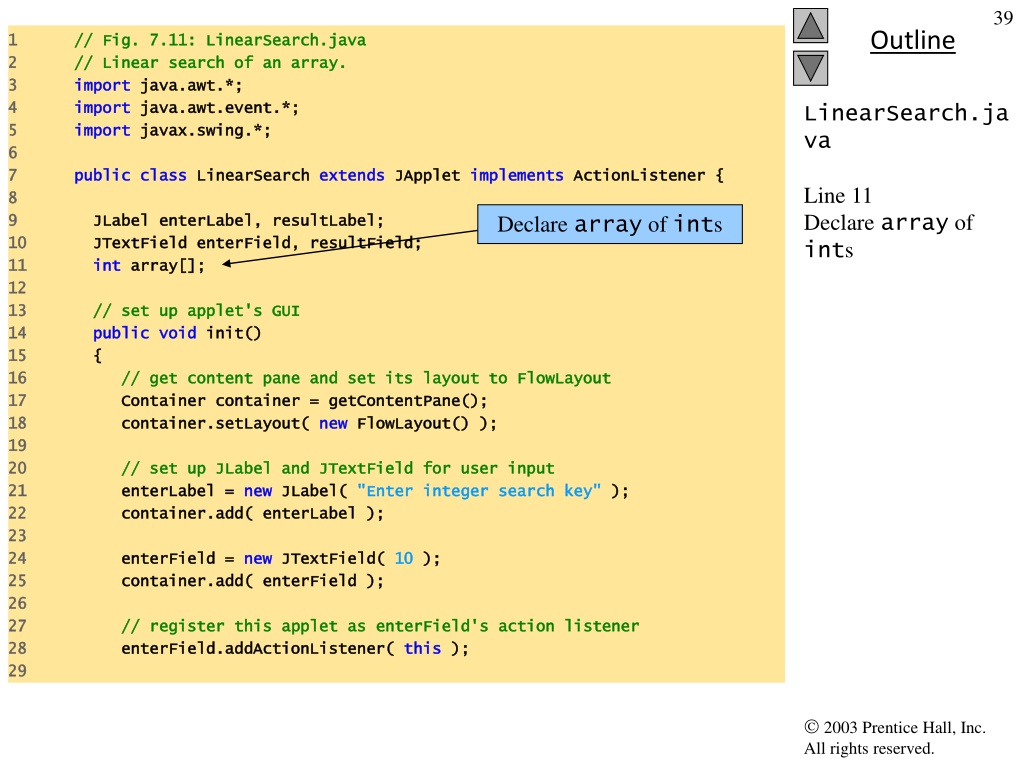The height and width of the screenshot is (768, 1024).
Task: Click 'Declare array of ints' sidebar description
Action: coord(888,236)
